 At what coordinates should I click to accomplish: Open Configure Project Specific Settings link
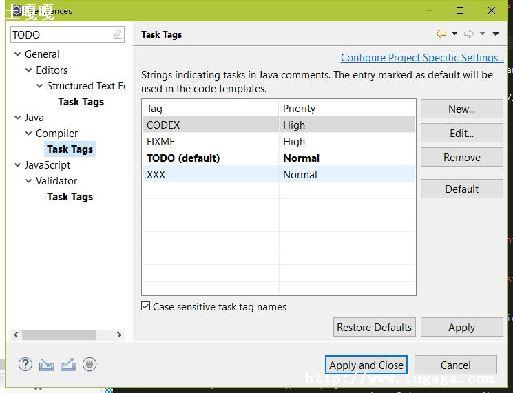click(x=422, y=58)
